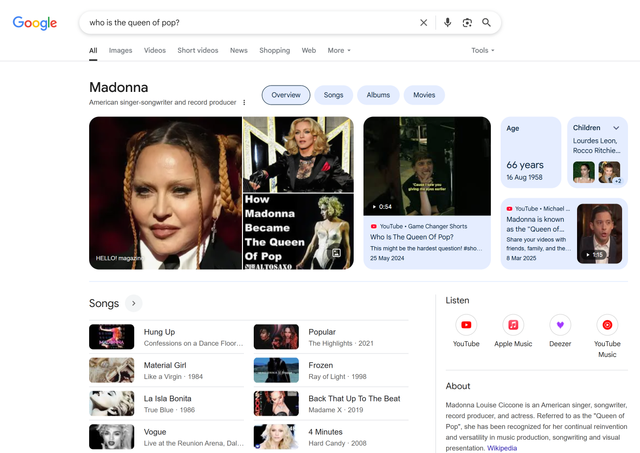Open the Frozen cover thumbnail
Screen dimensions: 640x453
(276, 370)
